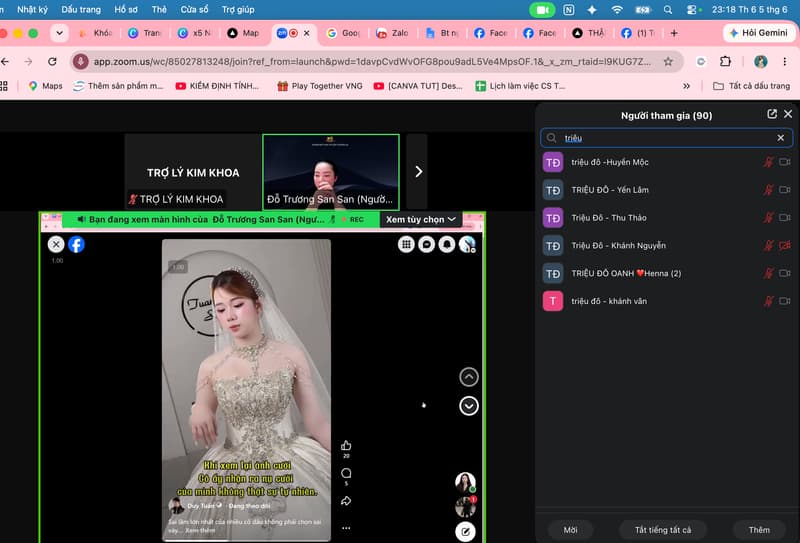Toggle video for TRIỆU ĐÔ - Yến Lâm

[785, 190]
